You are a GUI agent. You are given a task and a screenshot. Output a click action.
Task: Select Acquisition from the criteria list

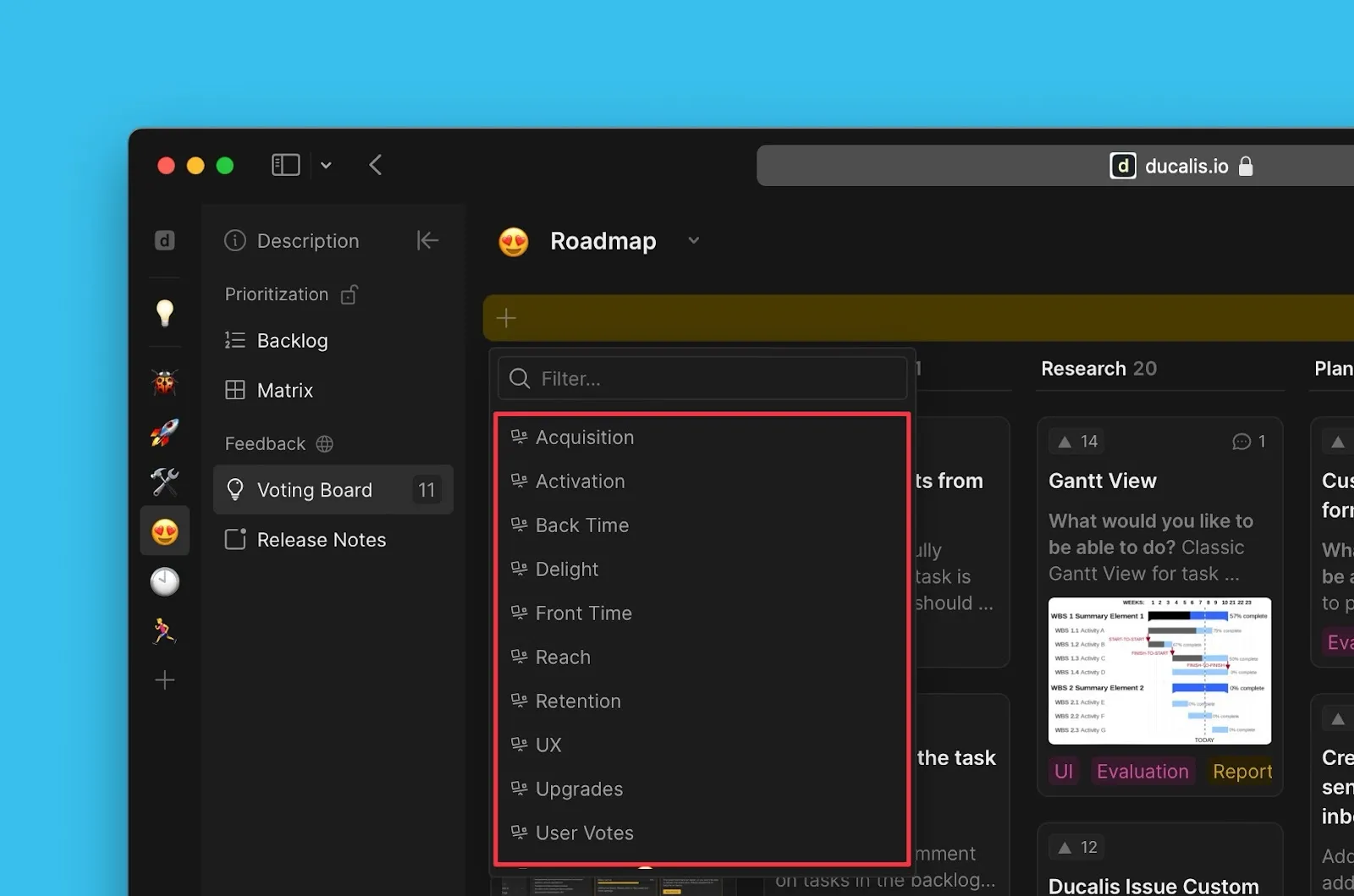[585, 437]
